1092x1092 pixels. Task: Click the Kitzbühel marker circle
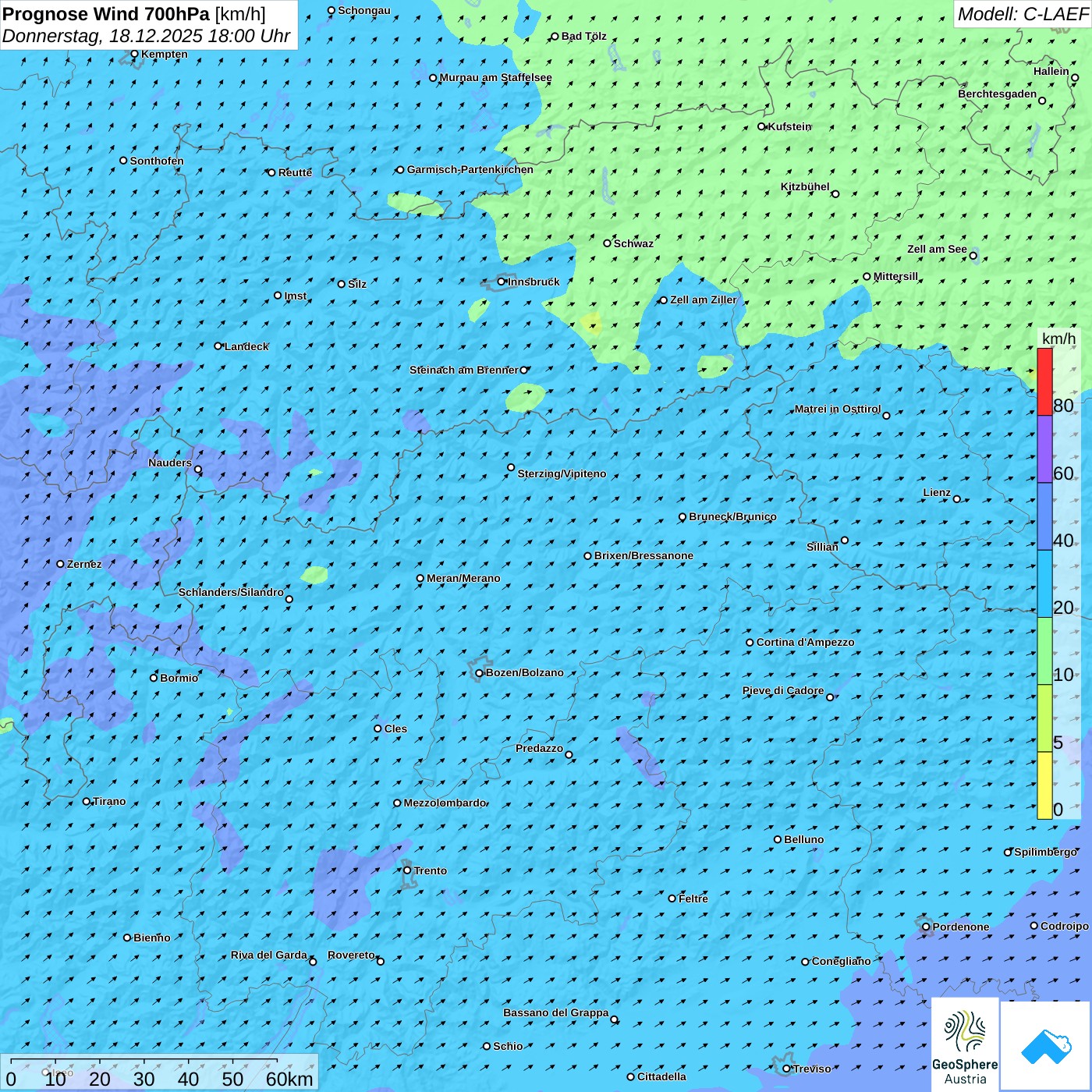click(x=835, y=194)
